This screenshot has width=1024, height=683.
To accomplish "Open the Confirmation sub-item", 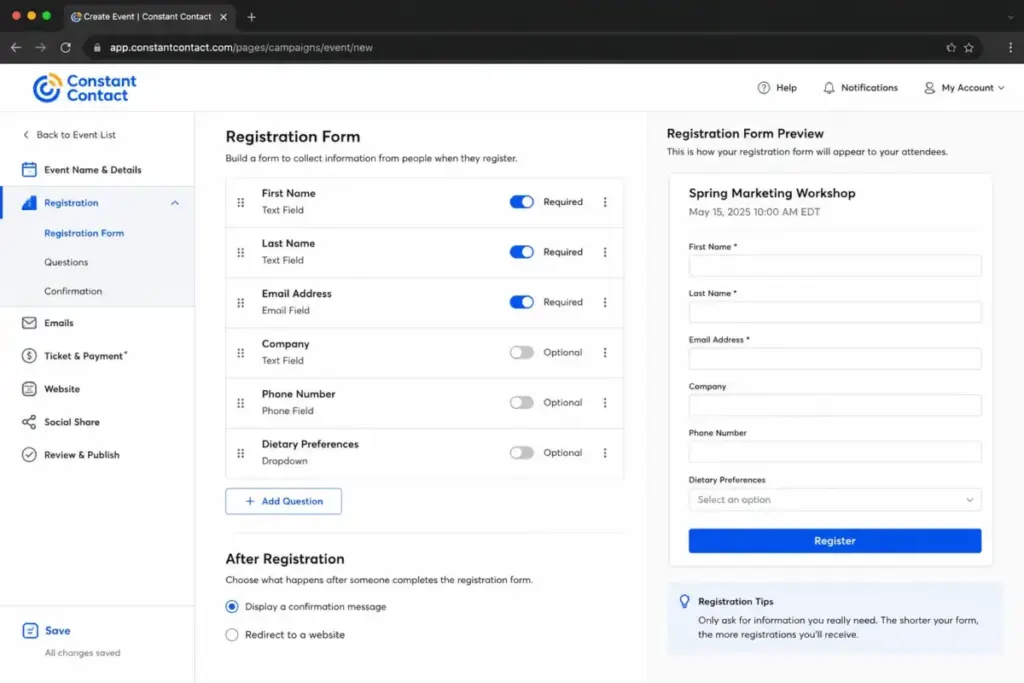I will [x=73, y=291].
